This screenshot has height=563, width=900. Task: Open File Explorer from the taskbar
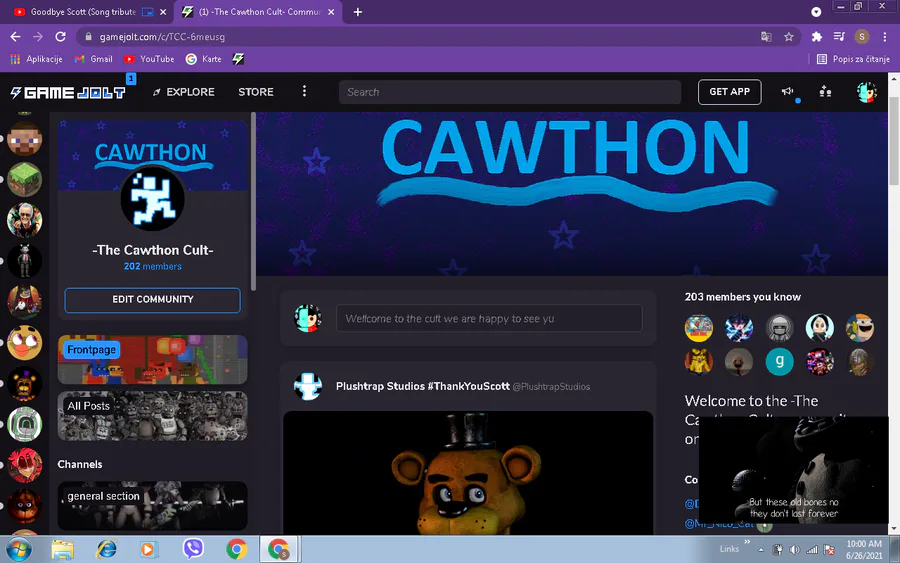[63, 549]
